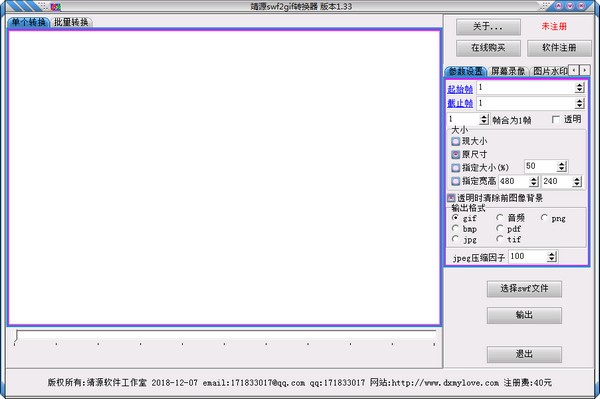Viewport: 600px width, 399px height.
Task: Switch to 单个转换 tab
Action: (29, 22)
